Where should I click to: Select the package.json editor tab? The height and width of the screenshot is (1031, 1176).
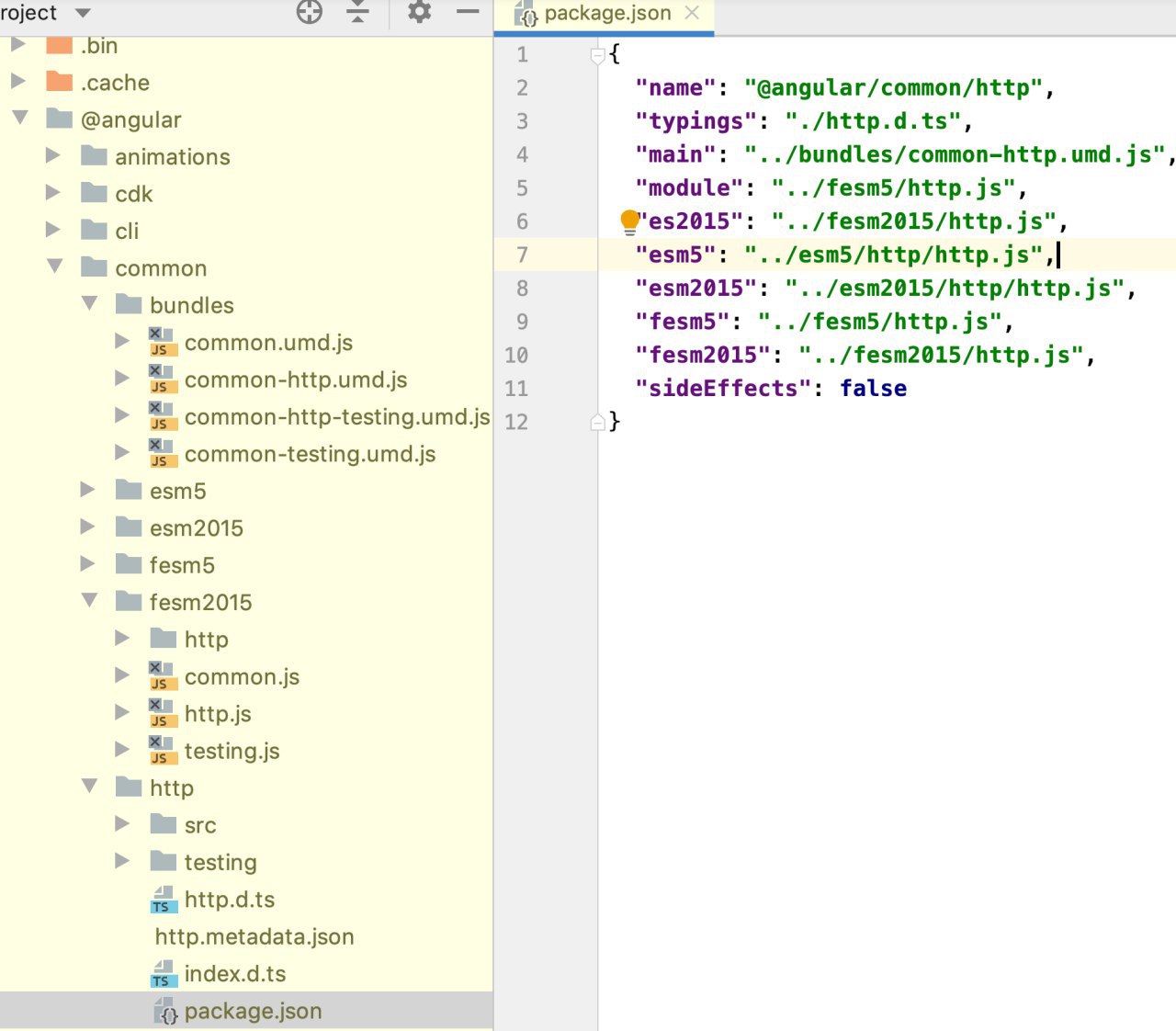(606, 14)
